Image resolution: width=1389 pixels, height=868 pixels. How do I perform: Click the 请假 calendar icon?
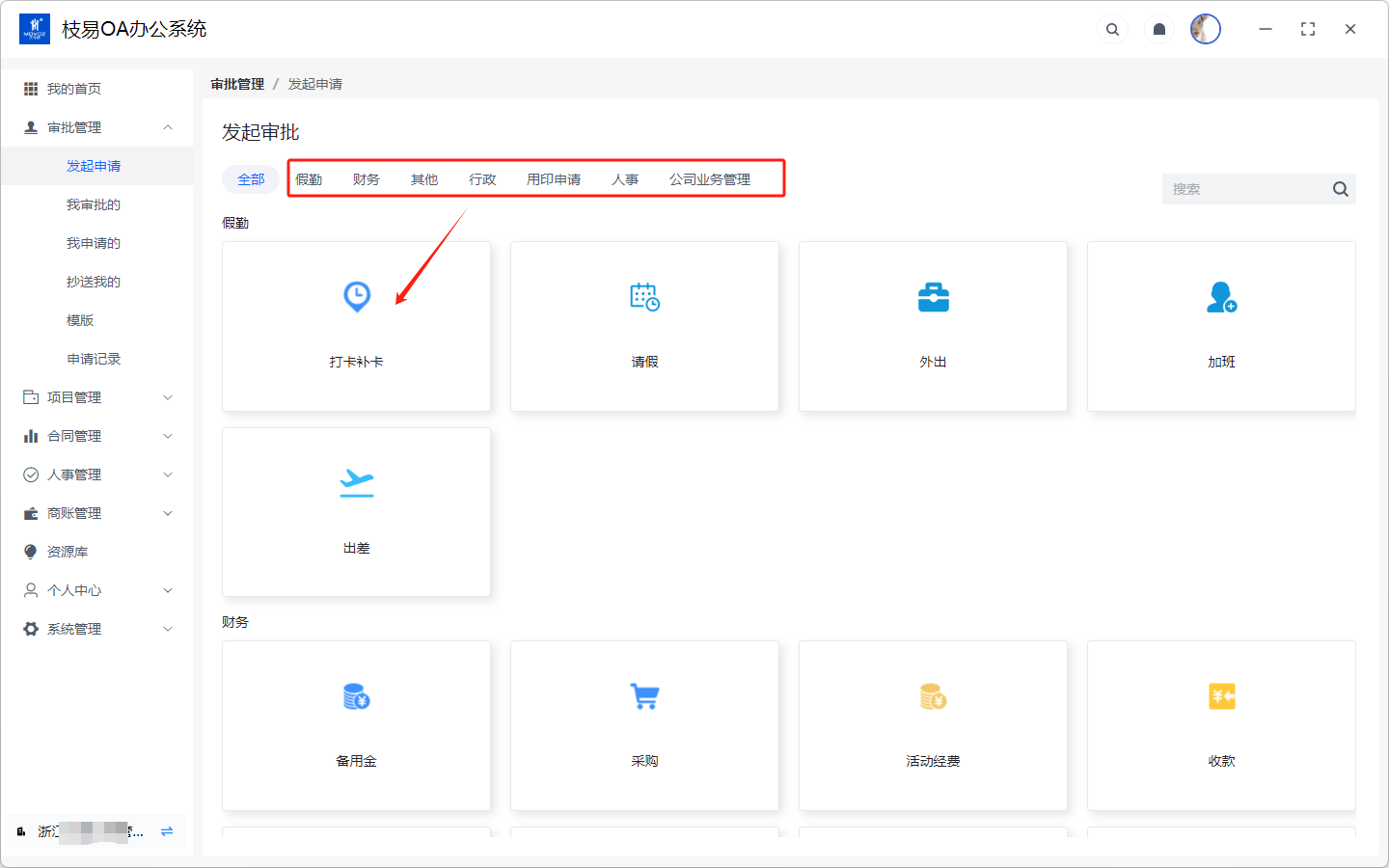pos(644,297)
